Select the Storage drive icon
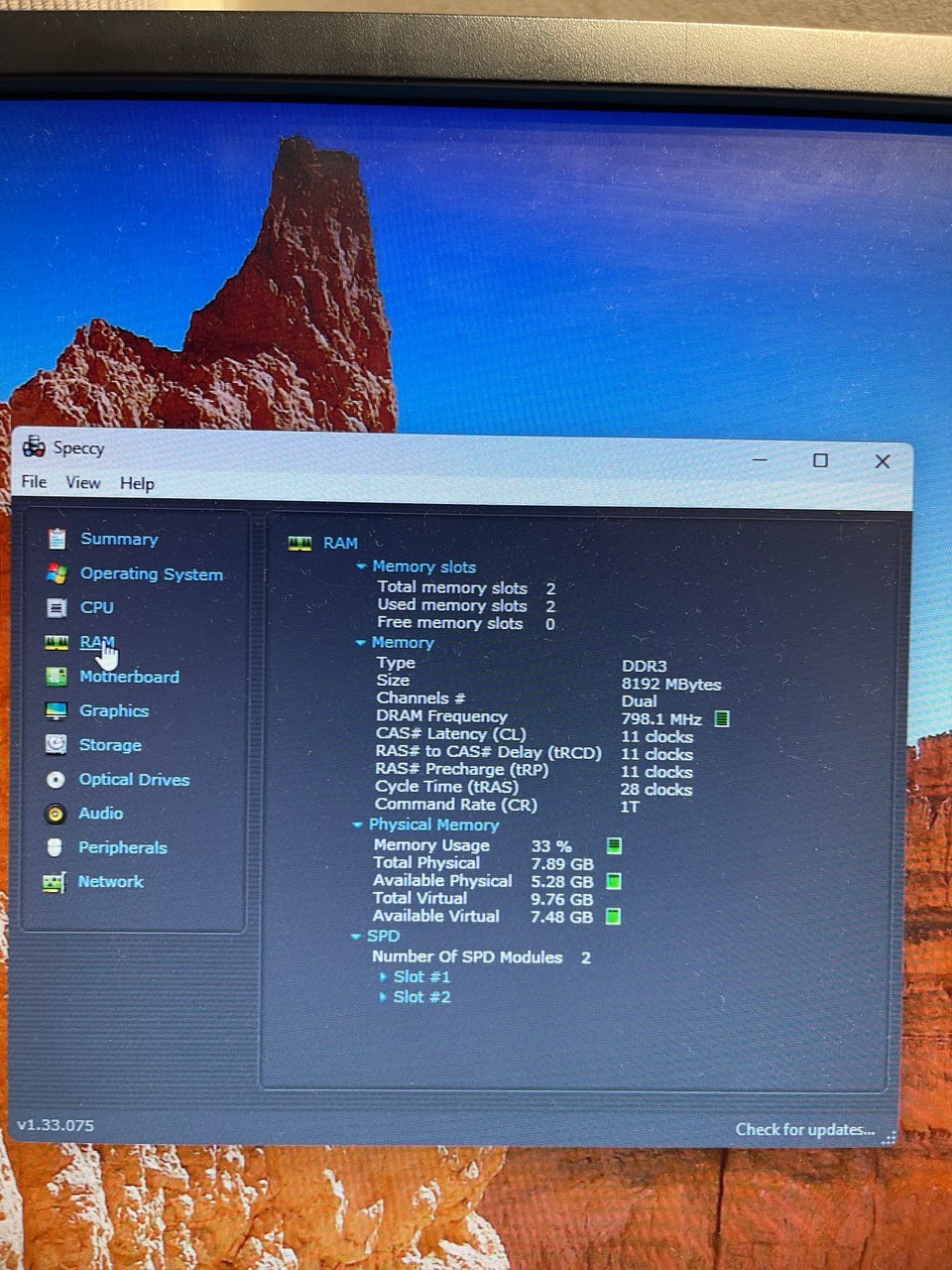The height and width of the screenshot is (1270, 952). click(x=57, y=745)
